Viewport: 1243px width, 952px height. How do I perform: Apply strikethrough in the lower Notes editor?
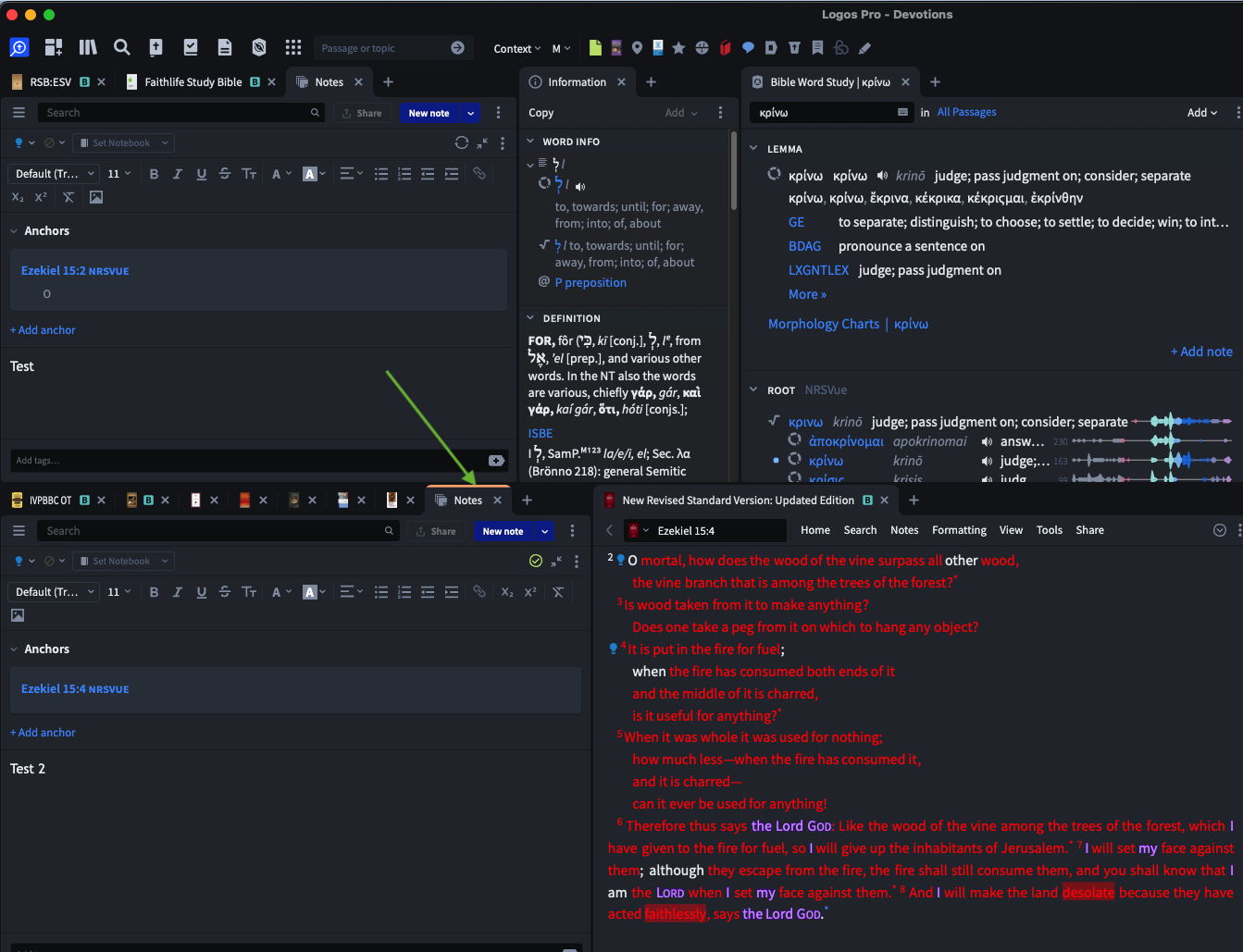(x=225, y=592)
